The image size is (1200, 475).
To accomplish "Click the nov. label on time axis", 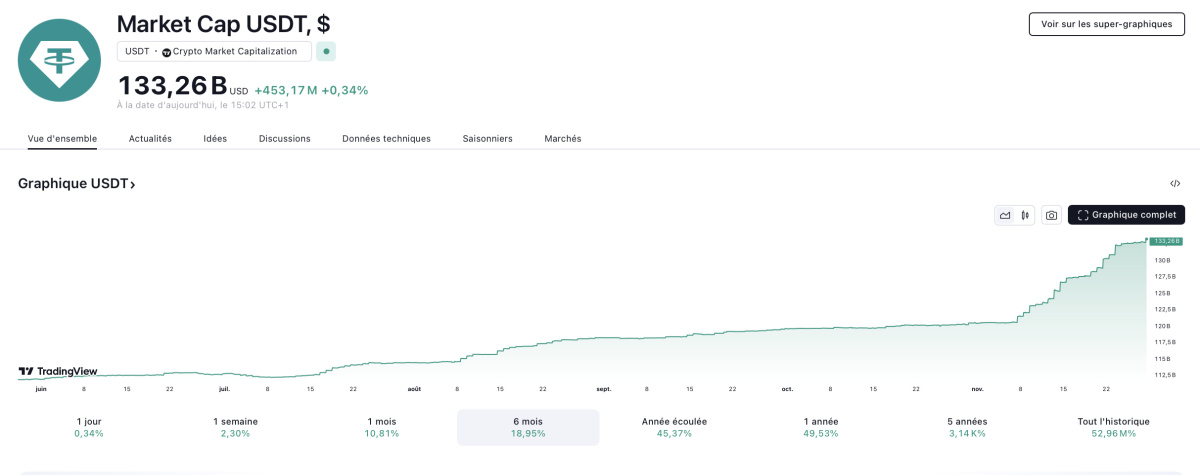I will [977, 388].
